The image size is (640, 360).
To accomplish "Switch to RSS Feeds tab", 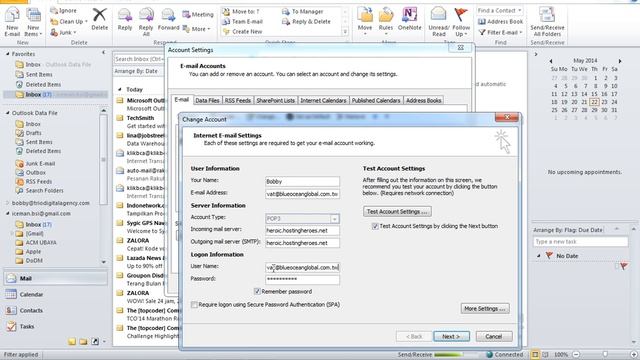I will (238, 100).
